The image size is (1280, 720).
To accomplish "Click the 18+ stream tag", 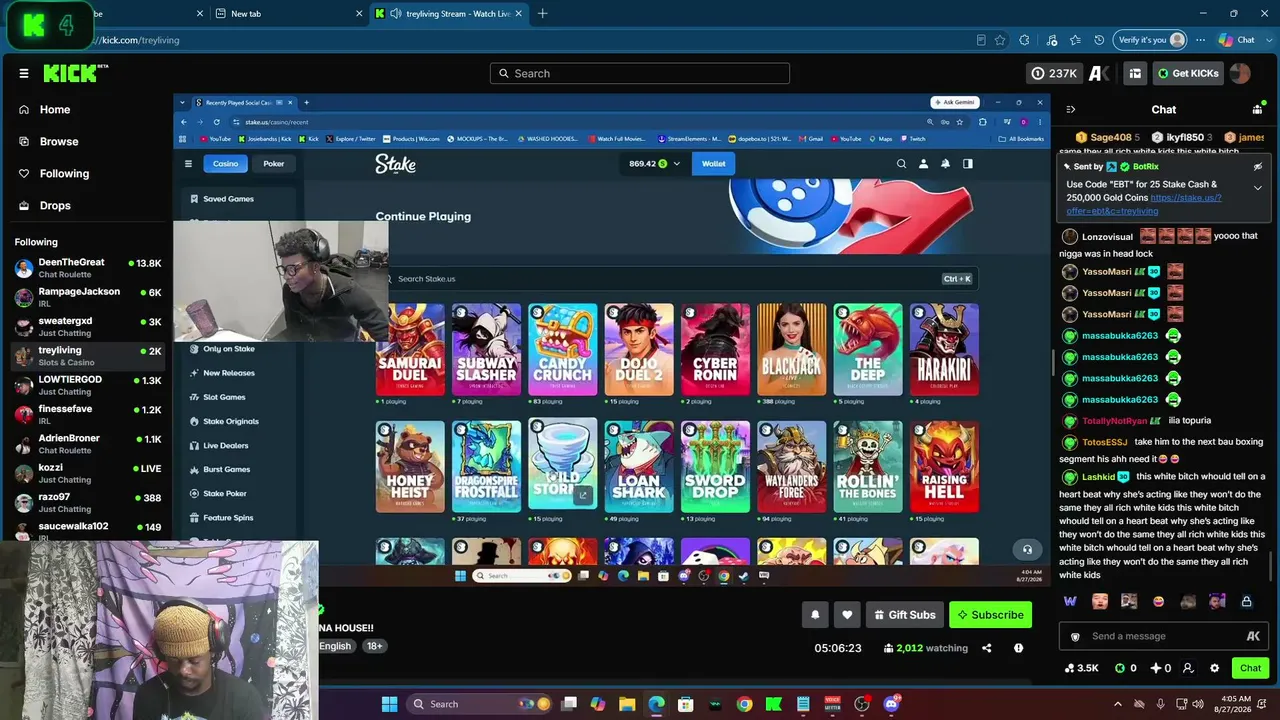I will 374,646.
